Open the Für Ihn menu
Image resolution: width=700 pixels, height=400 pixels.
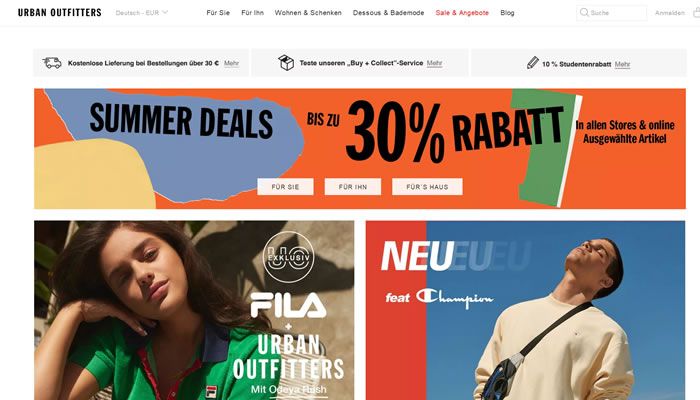252,12
